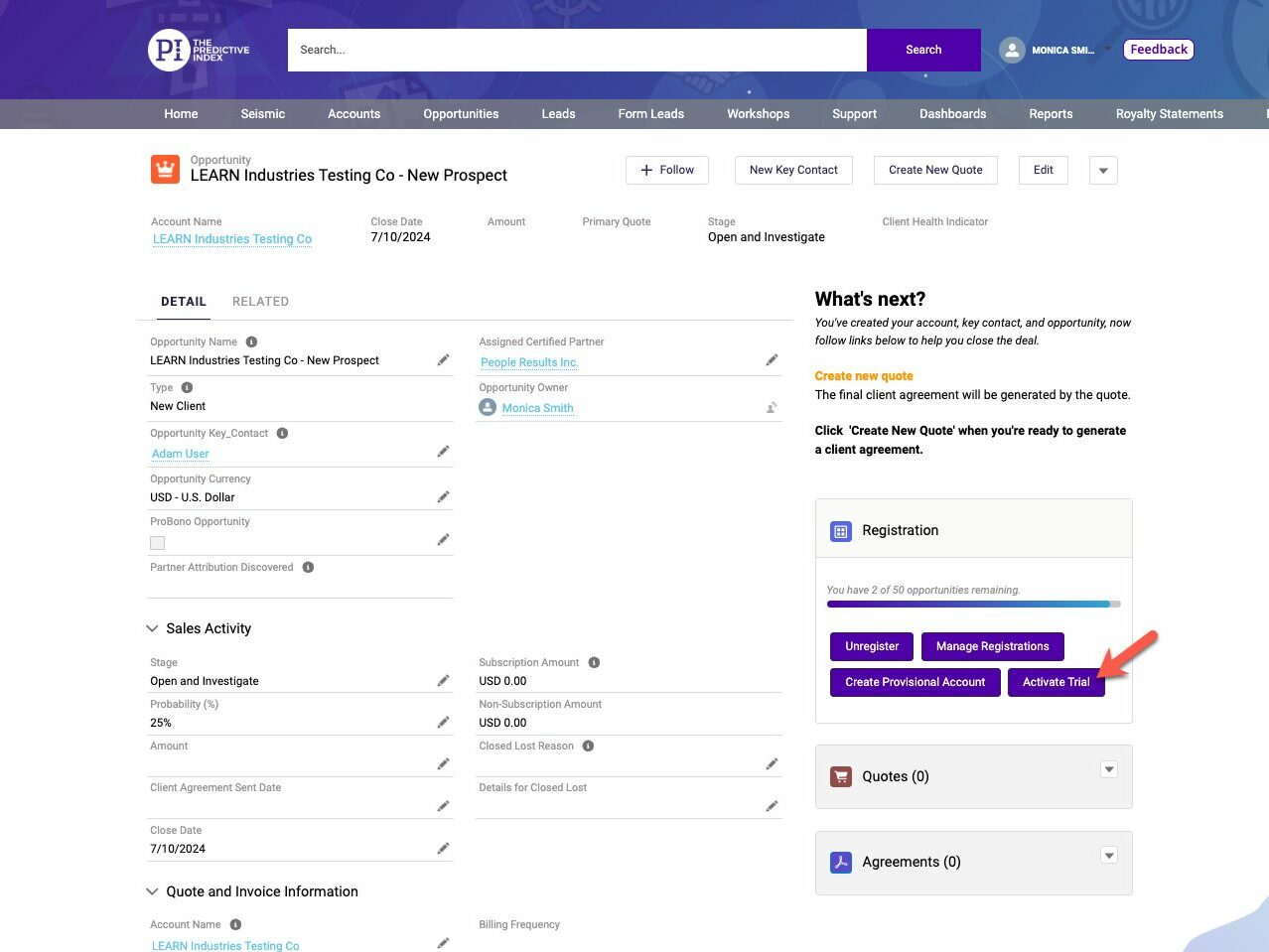
Task: Click info icon next to Type
Action: 187,388
